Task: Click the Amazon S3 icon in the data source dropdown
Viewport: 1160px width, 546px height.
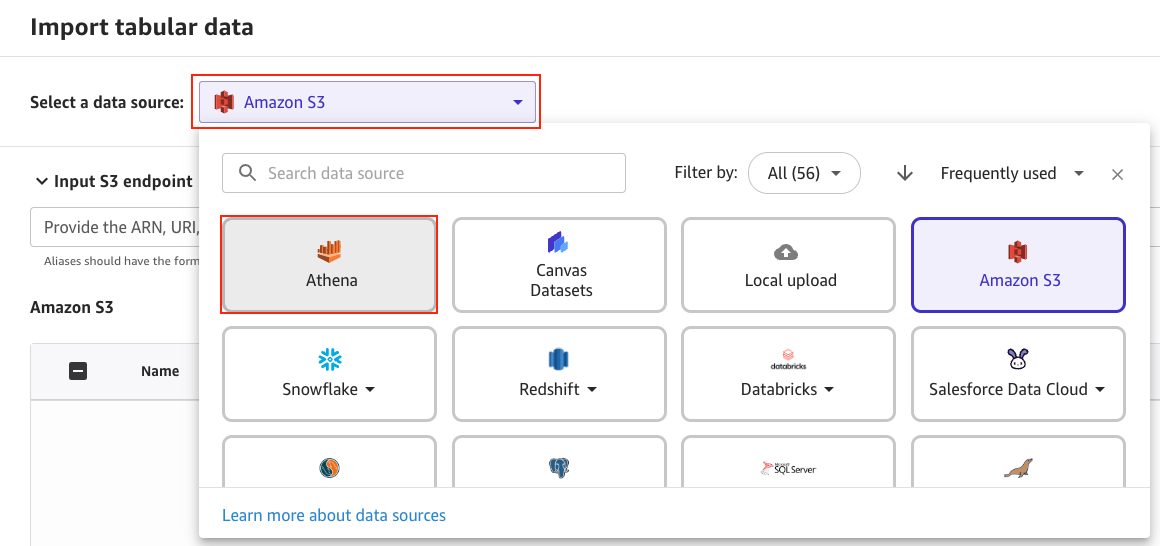Action: point(223,102)
